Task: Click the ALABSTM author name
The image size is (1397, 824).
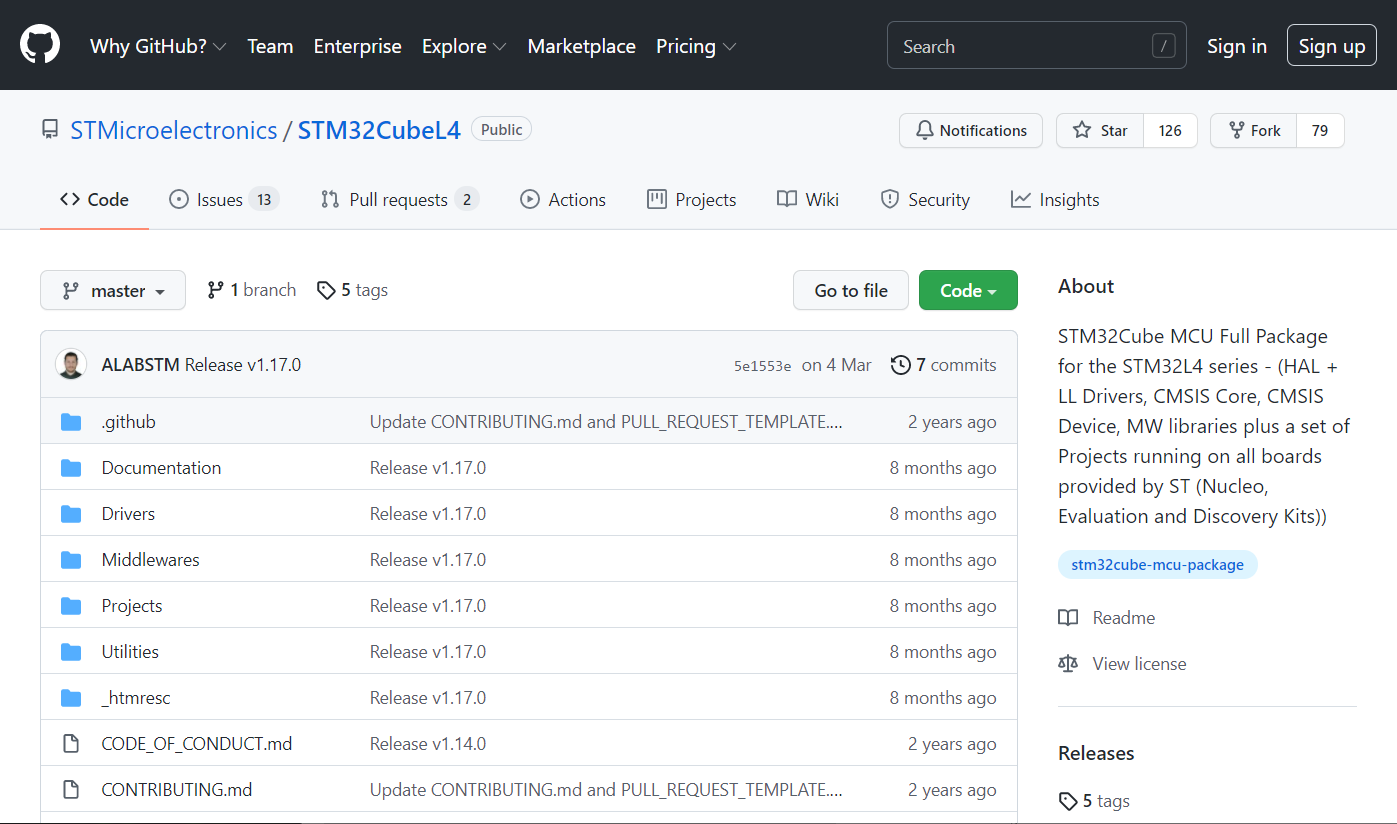Action: (x=141, y=365)
